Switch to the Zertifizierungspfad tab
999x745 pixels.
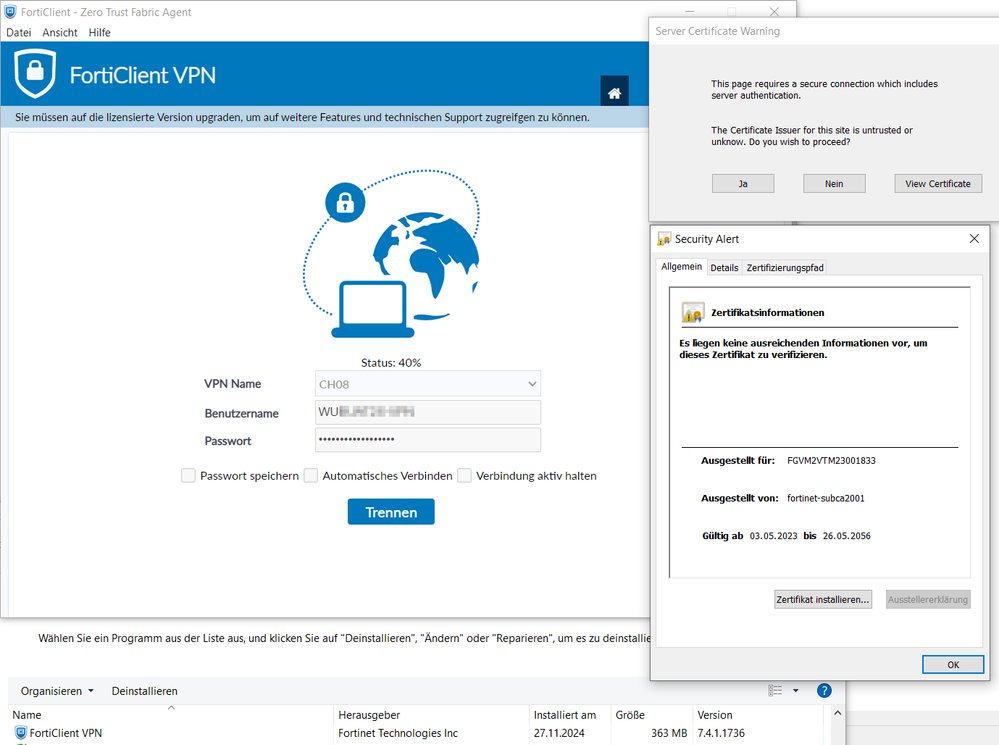(785, 268)
